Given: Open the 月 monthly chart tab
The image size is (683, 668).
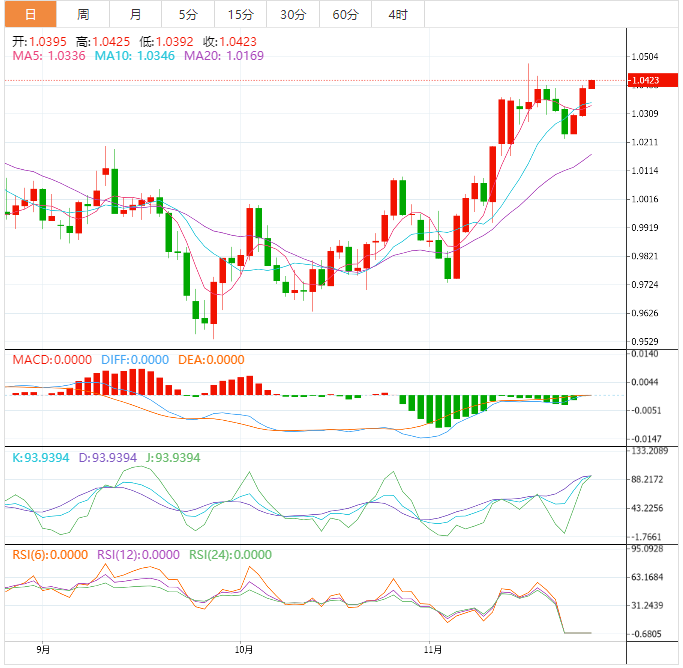Looking at the screenshot, I should 135,14.
